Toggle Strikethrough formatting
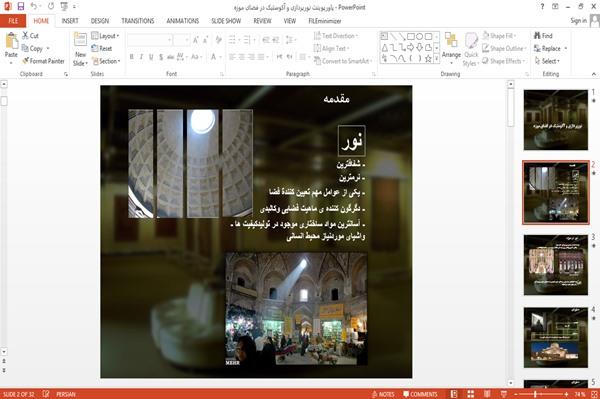Viewport: 600px width, 399px height. 170,57
